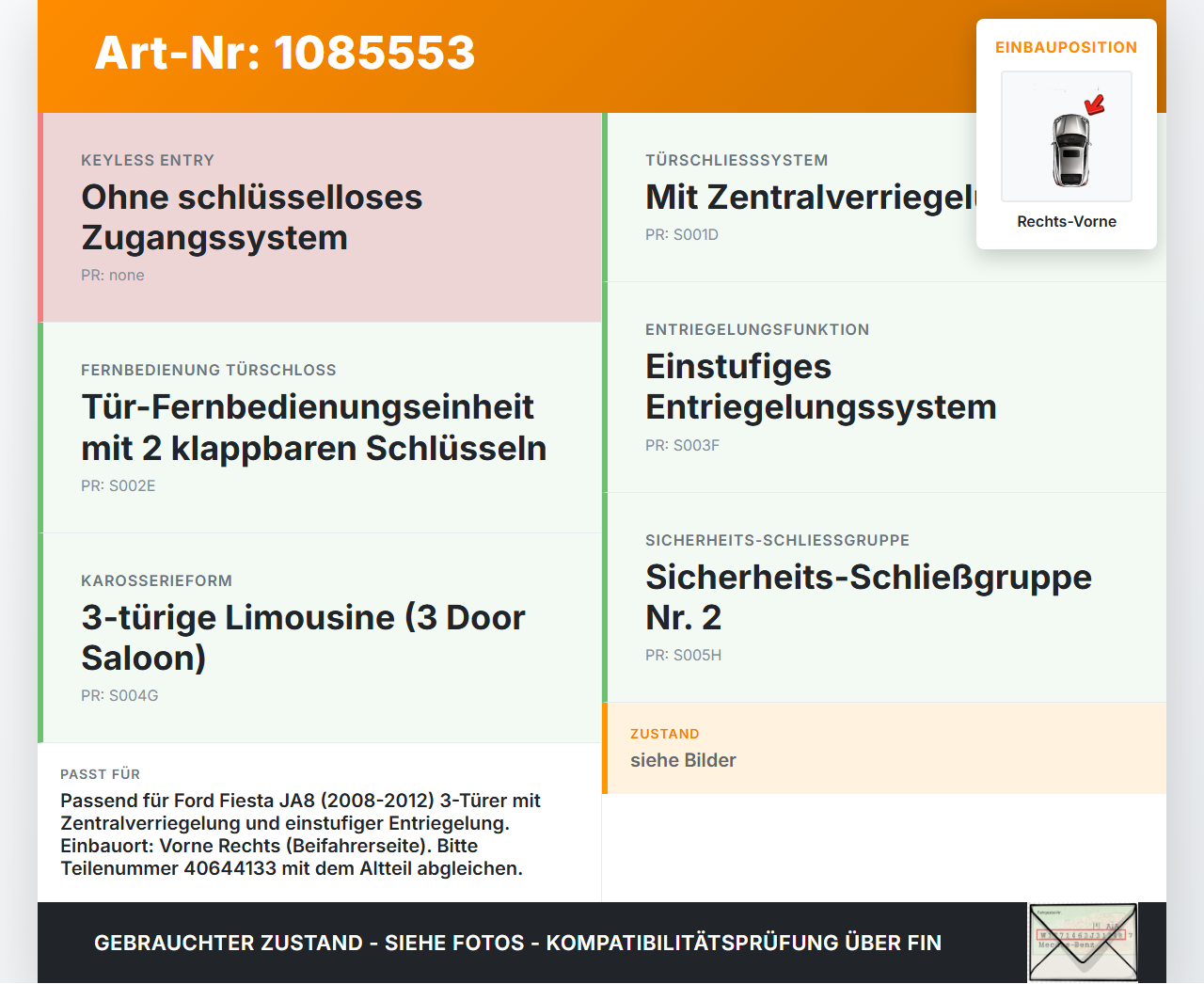Click 'siehe Bilder' condition text
This screenshot has height=984, width=1204.
[x=683, y=760]
